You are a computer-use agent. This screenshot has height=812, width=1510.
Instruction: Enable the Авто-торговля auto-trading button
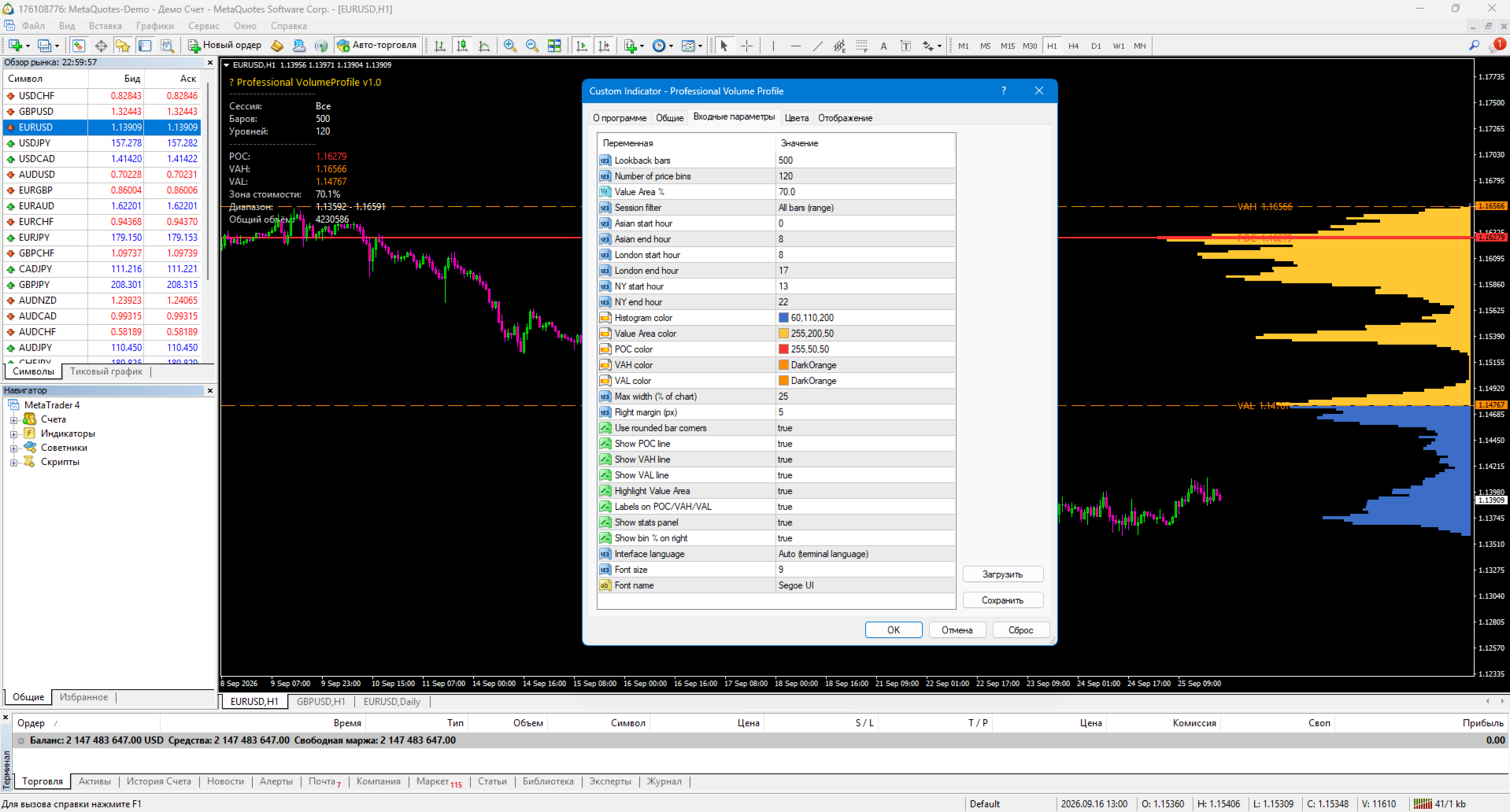pyautogui.click(x=377, y=45)
